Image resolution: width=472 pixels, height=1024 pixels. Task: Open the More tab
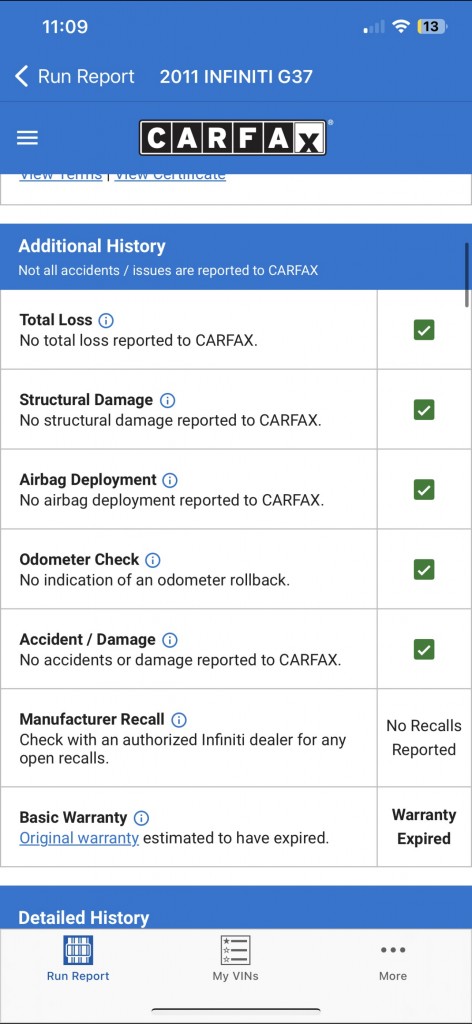(x=393, y=962)
